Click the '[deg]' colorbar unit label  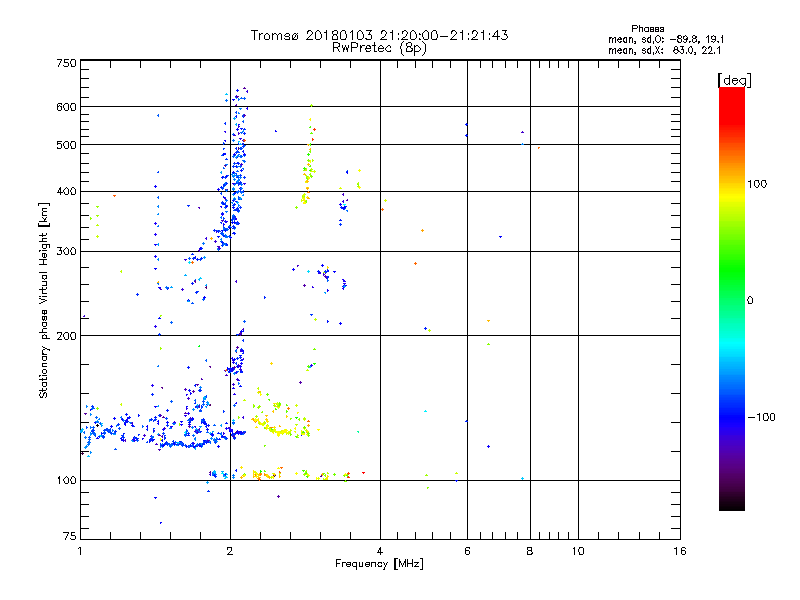pyautogui.click(x=734, y=80)
